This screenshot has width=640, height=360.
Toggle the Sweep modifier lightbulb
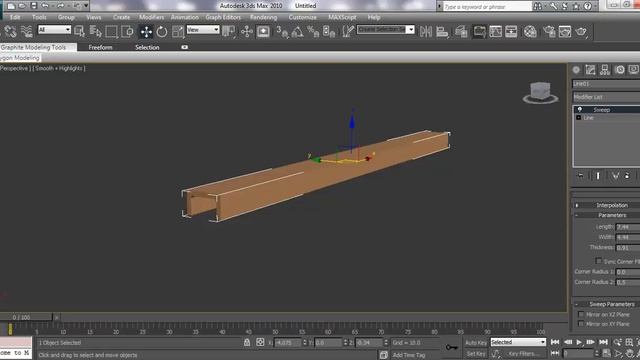(579, 109)
